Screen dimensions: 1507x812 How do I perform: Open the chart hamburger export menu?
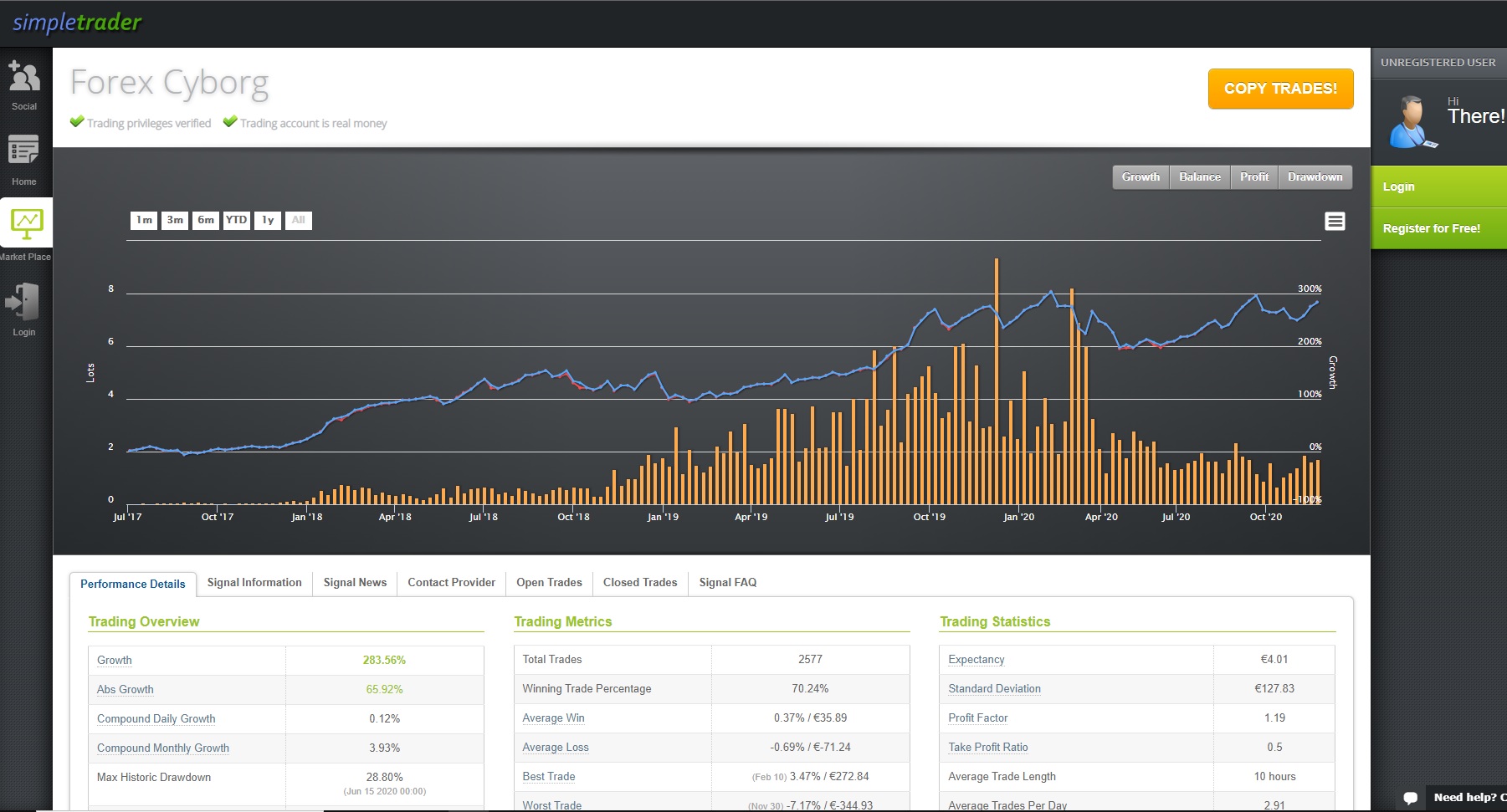point(1335,222)
